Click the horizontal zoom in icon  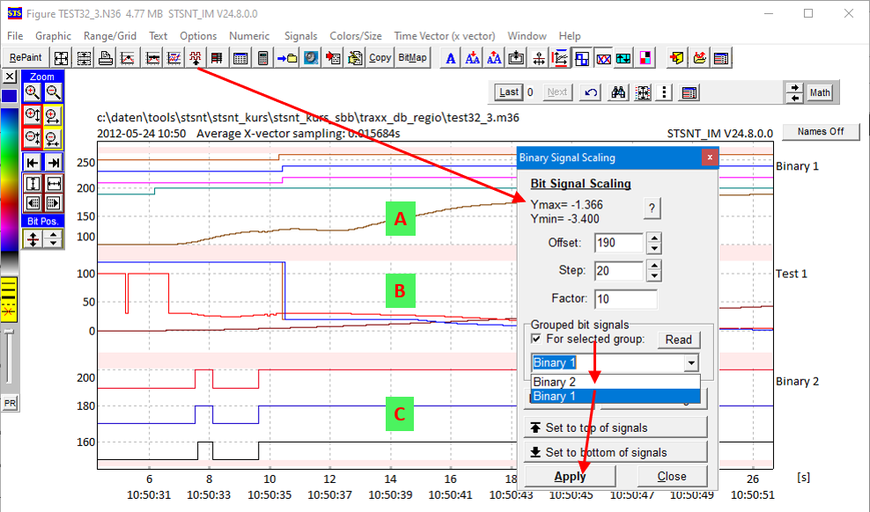point(53,116)
